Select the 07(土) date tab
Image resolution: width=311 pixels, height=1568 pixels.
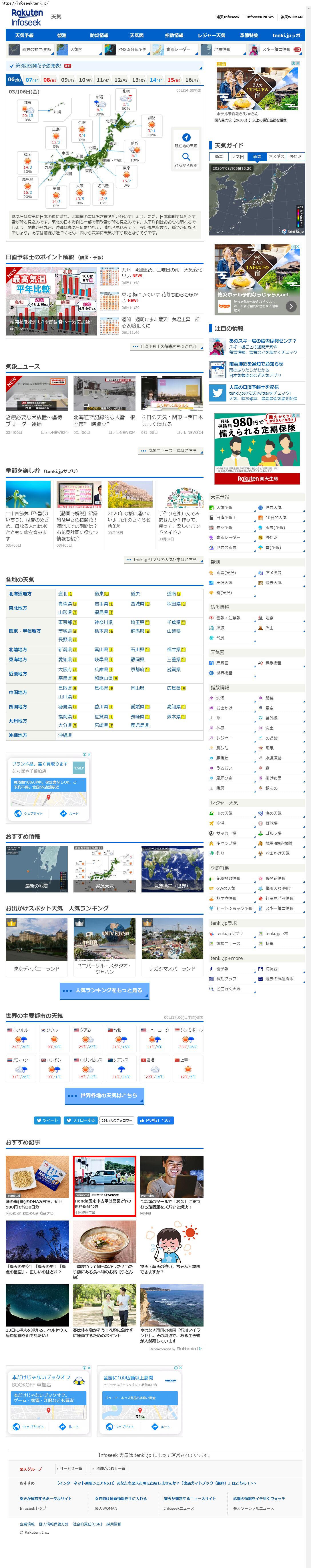(32, 80)
